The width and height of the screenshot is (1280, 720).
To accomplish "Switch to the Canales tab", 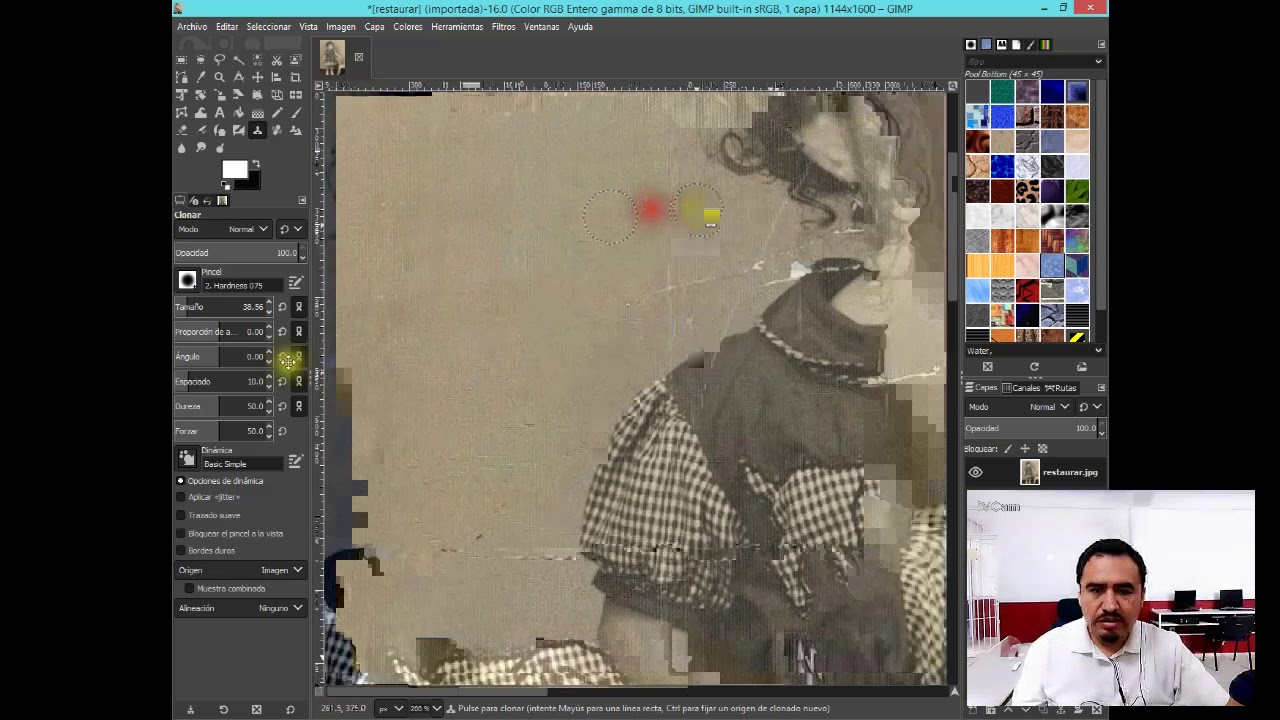I will tap(1020, 388).
